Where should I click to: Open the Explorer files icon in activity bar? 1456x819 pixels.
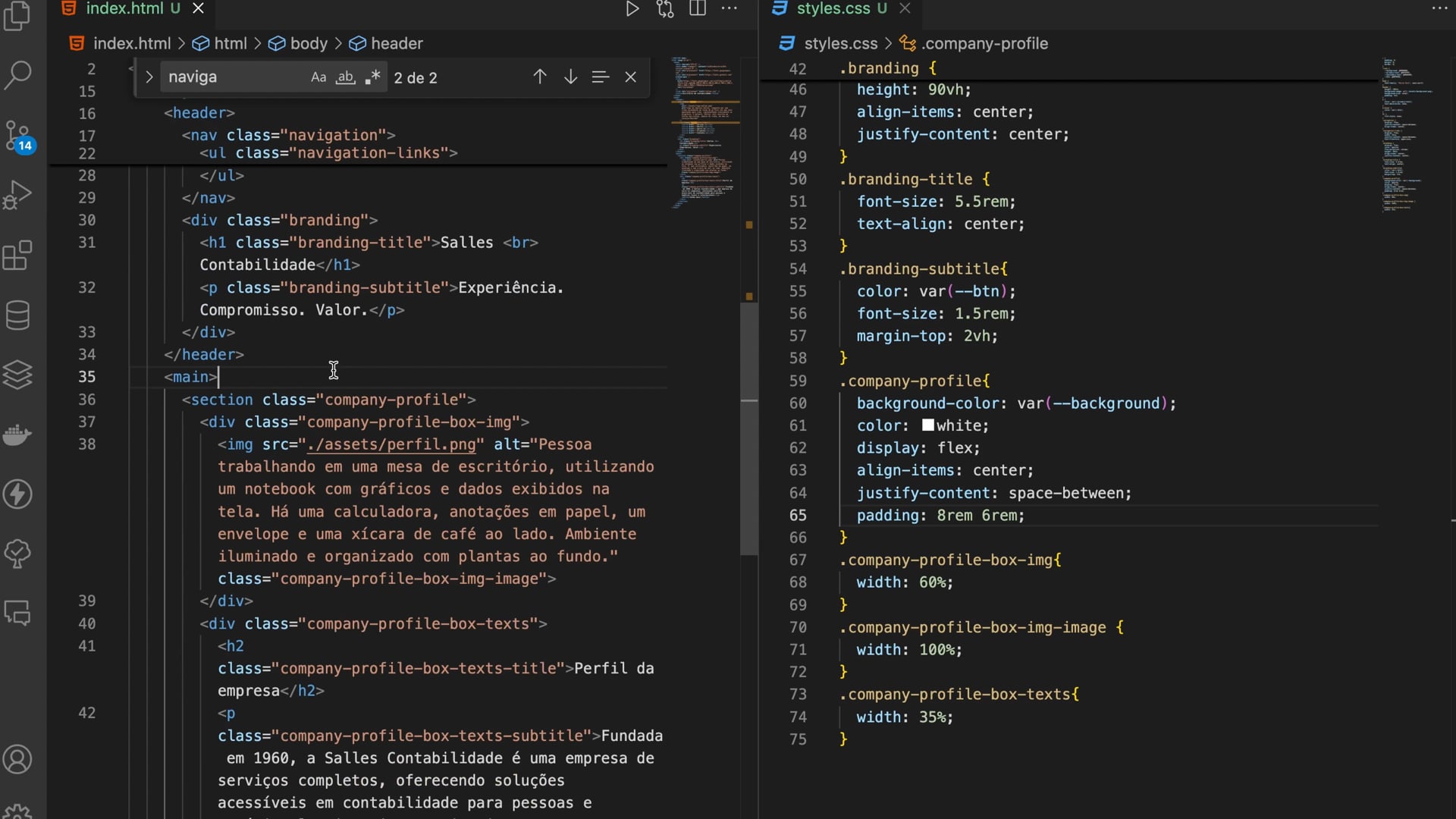point(17,15)
